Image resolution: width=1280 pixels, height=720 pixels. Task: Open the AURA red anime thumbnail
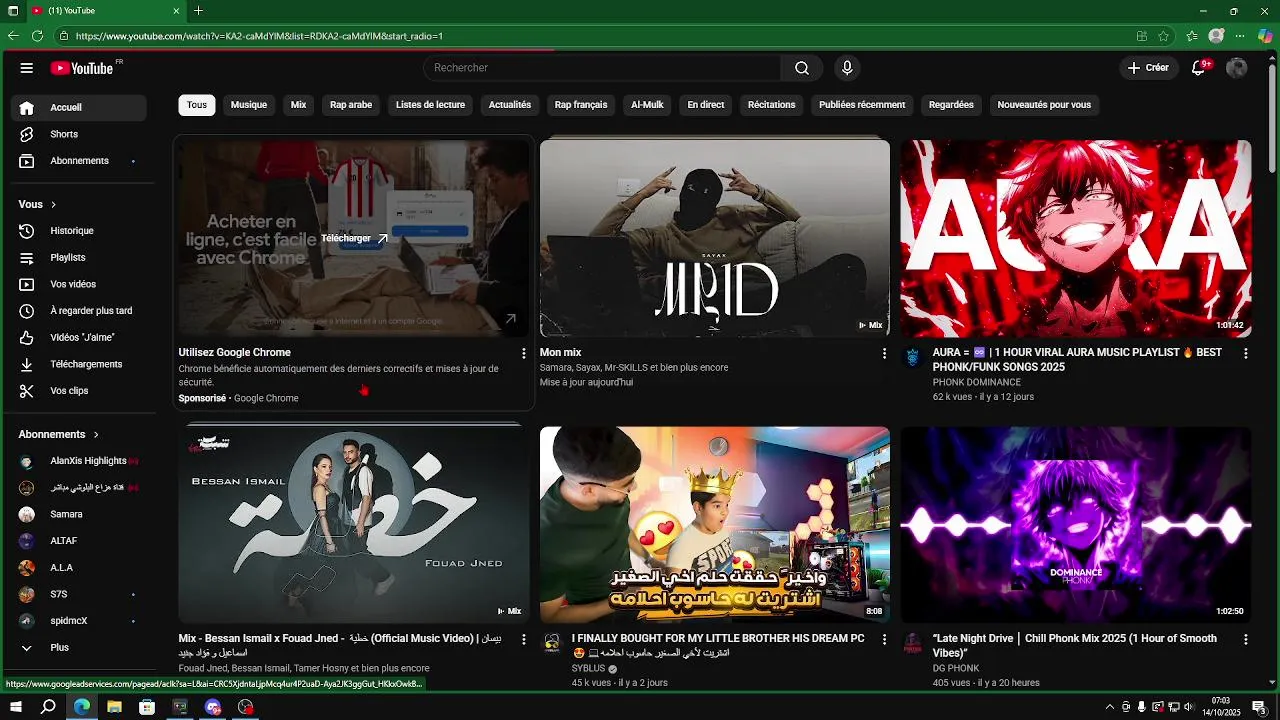(x=1076, y=238)
